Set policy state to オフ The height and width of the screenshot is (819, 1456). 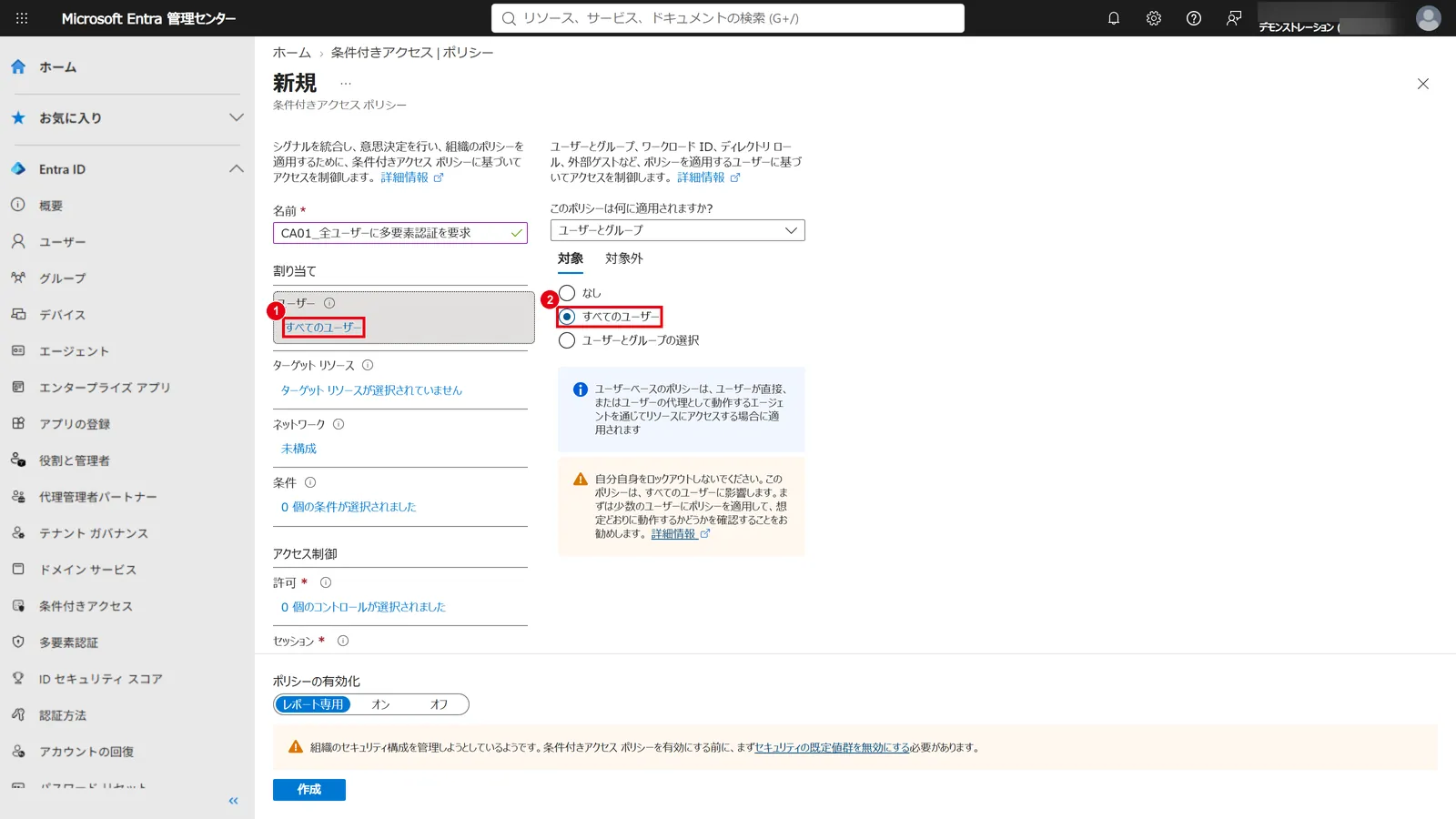pos(439,704)
